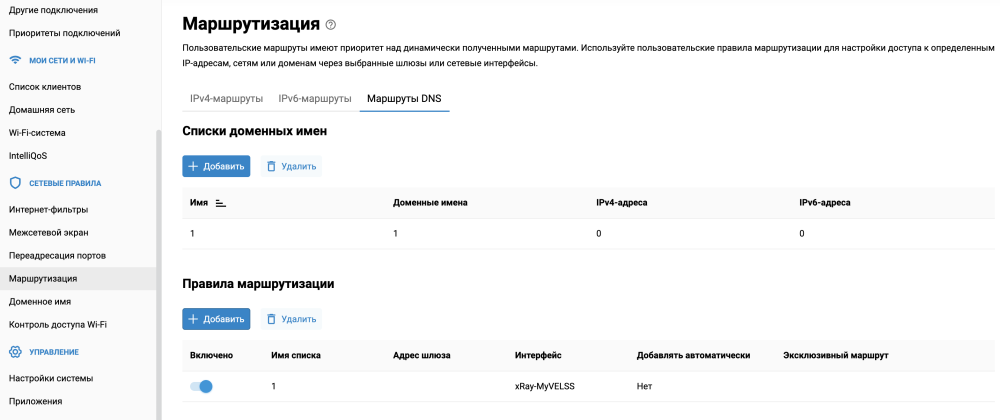Switch to the IPv4-маршруты tab
1000x420 pixels.
coord(226,99)
